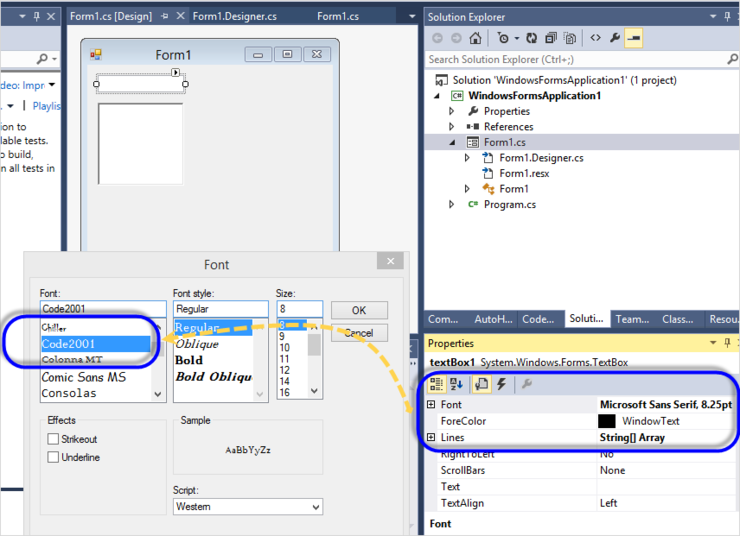This screenshot has height=536, width=740.
Task: Cancel the Font dialog
Action: coord(359,333)
